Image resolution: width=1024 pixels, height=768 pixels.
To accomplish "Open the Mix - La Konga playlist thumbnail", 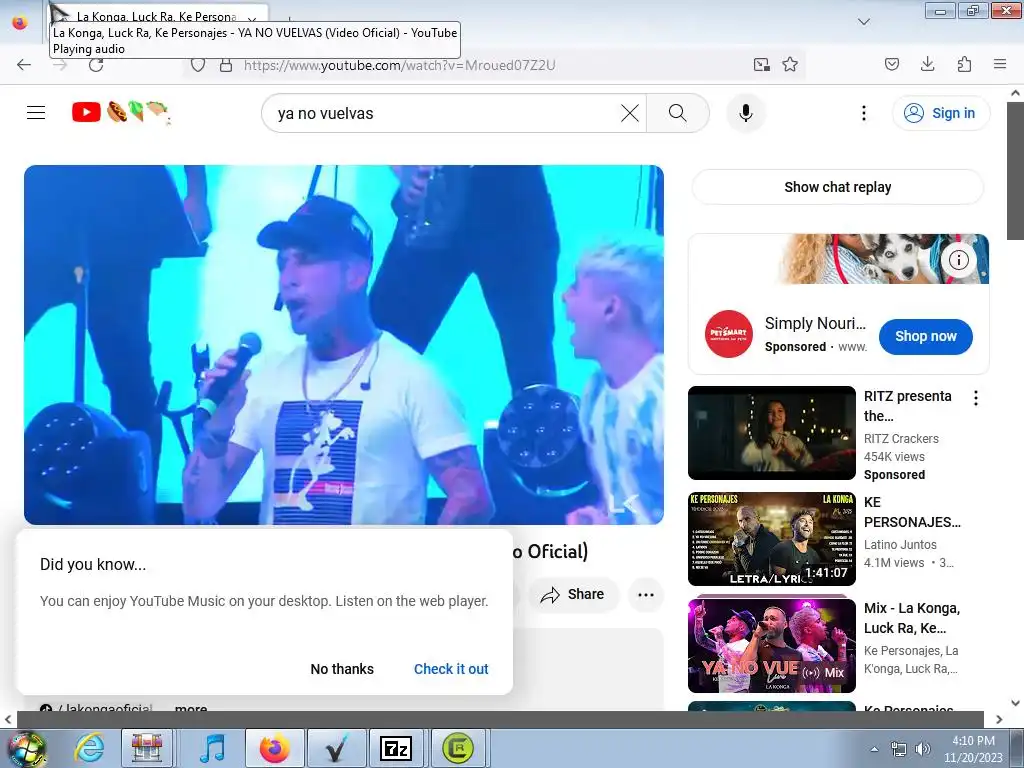I will (771, 645).
